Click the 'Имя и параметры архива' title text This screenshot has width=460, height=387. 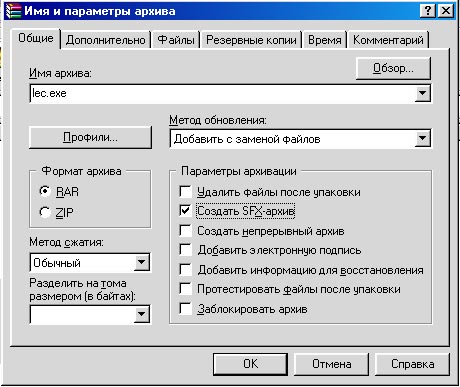(100, 11)
